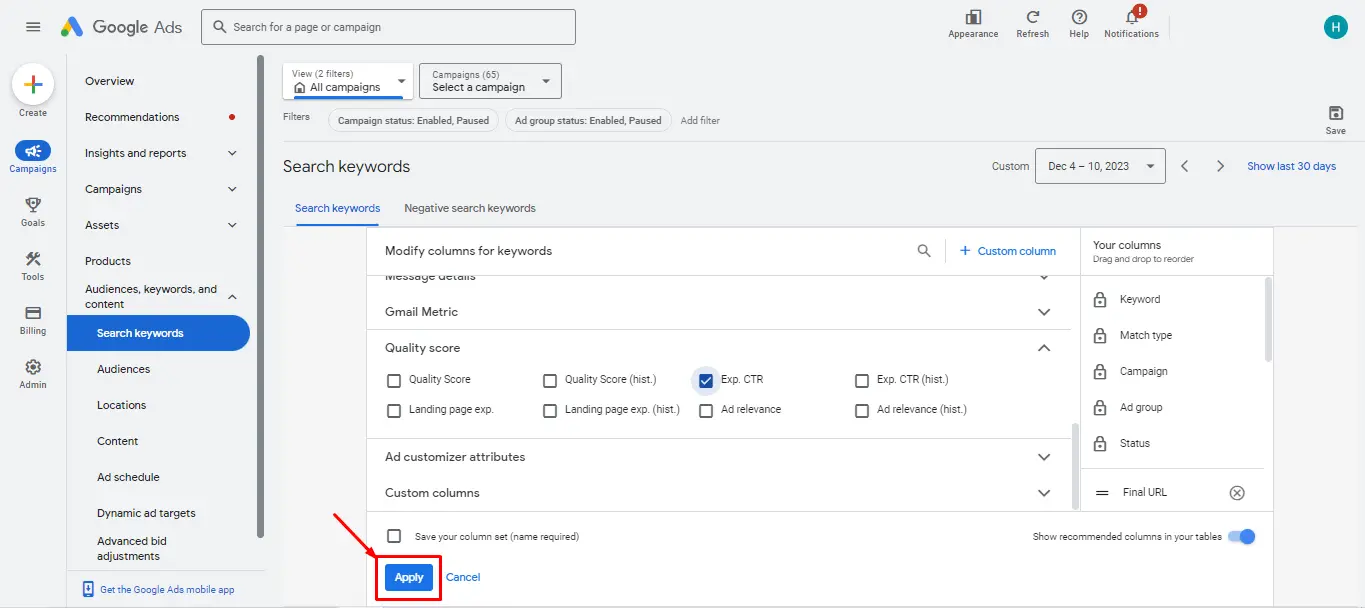Uncheck the Exp. CTR checkbox
Image resolution: width=1365 pixels, height=608 pixels.
pos(706,380)
